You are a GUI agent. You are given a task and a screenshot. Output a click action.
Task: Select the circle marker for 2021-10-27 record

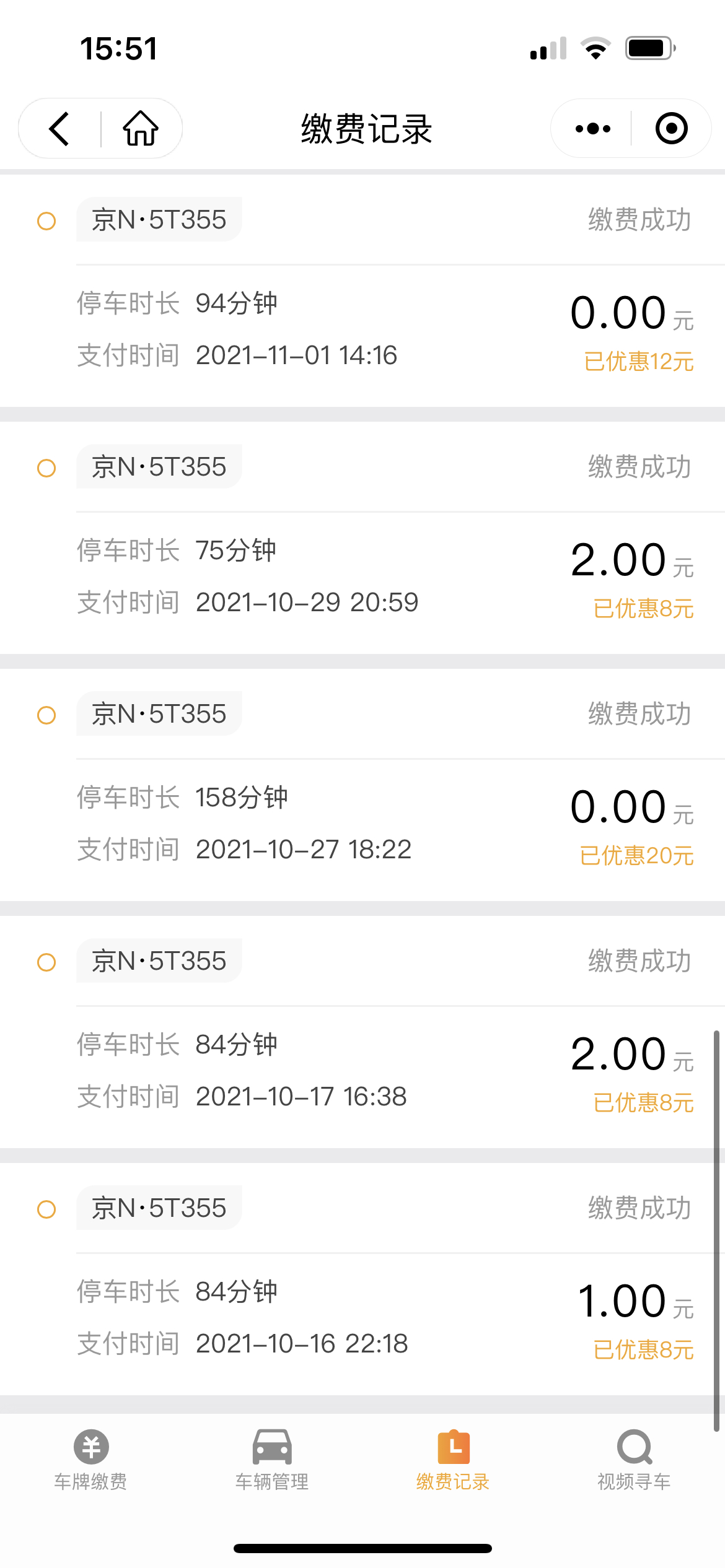click(x=46, y=715)
